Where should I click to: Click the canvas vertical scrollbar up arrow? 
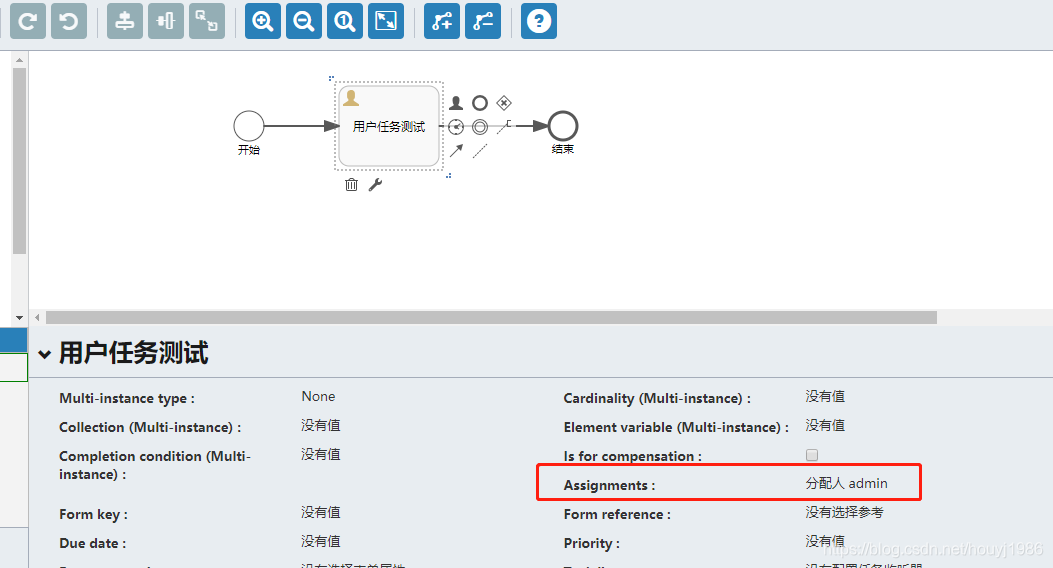tap(19, 60)
